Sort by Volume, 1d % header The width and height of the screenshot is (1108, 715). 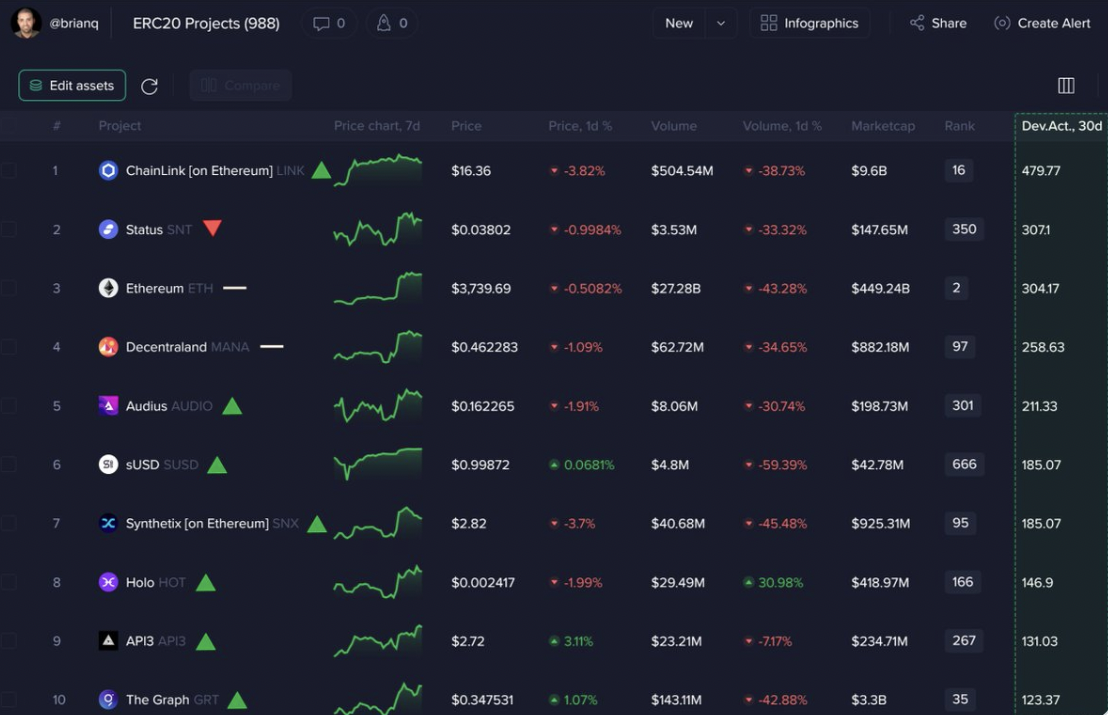(782, 126)
